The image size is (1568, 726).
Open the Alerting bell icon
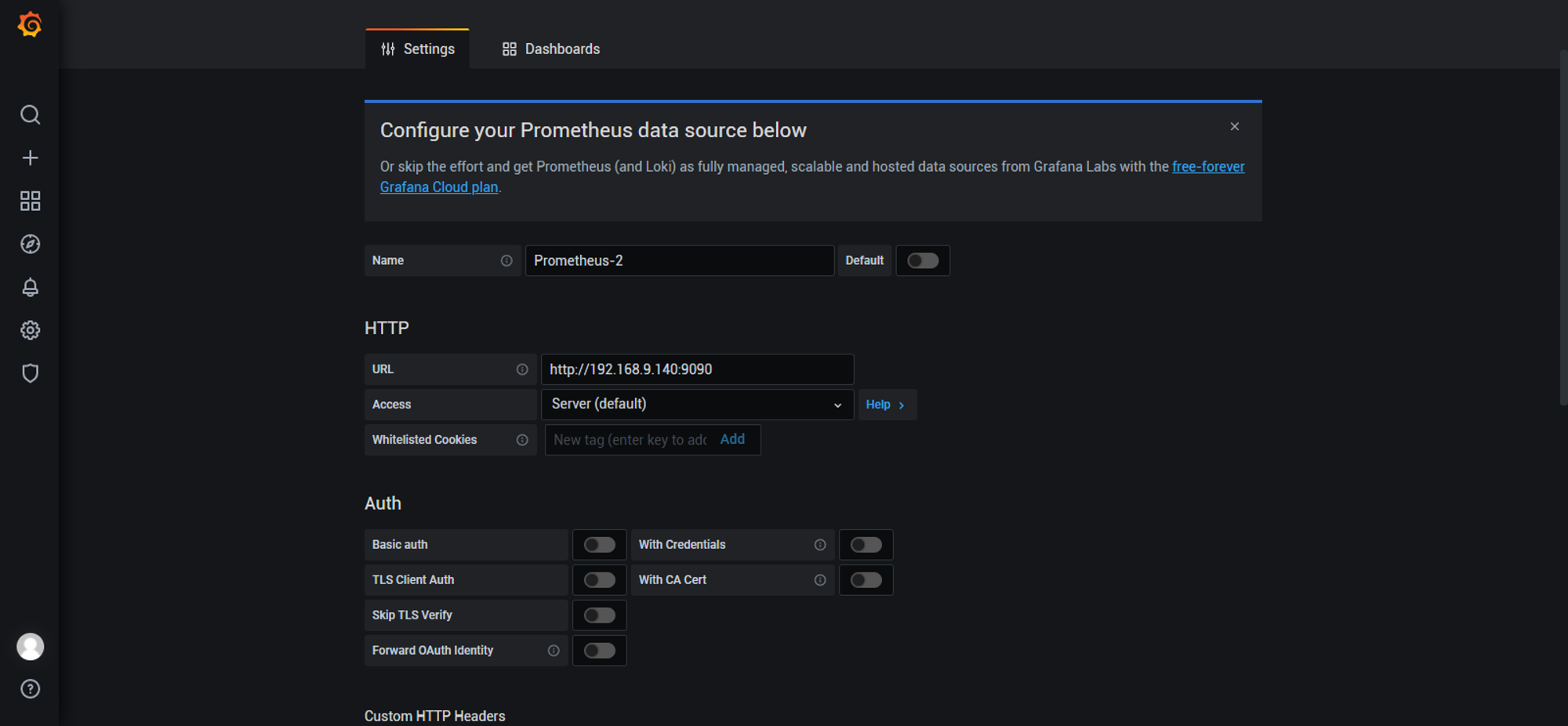[30, 288]
